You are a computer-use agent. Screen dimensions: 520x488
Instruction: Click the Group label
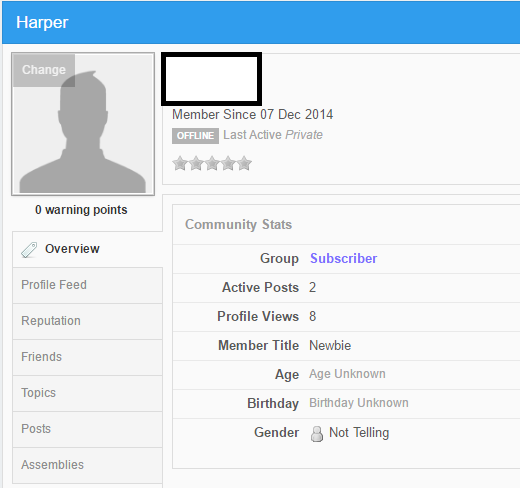[x=279, y=259]
